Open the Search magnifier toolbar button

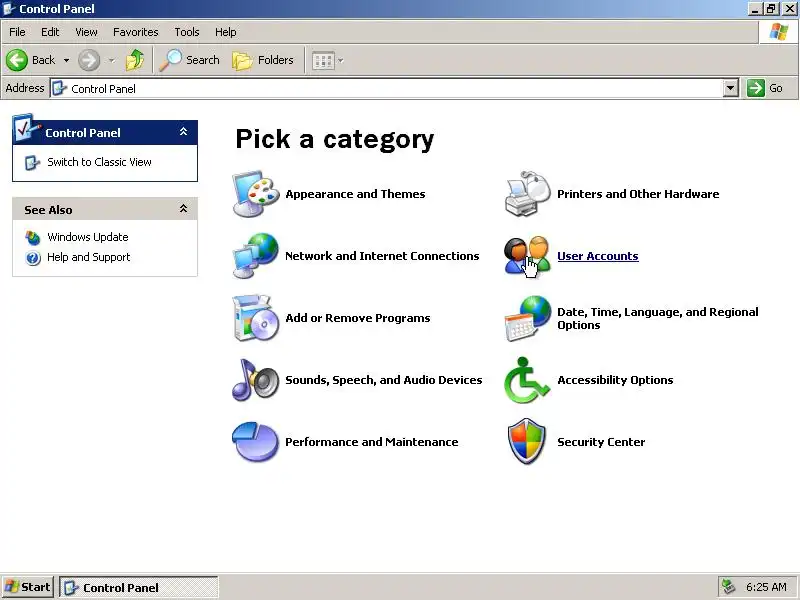click(190, 60)
